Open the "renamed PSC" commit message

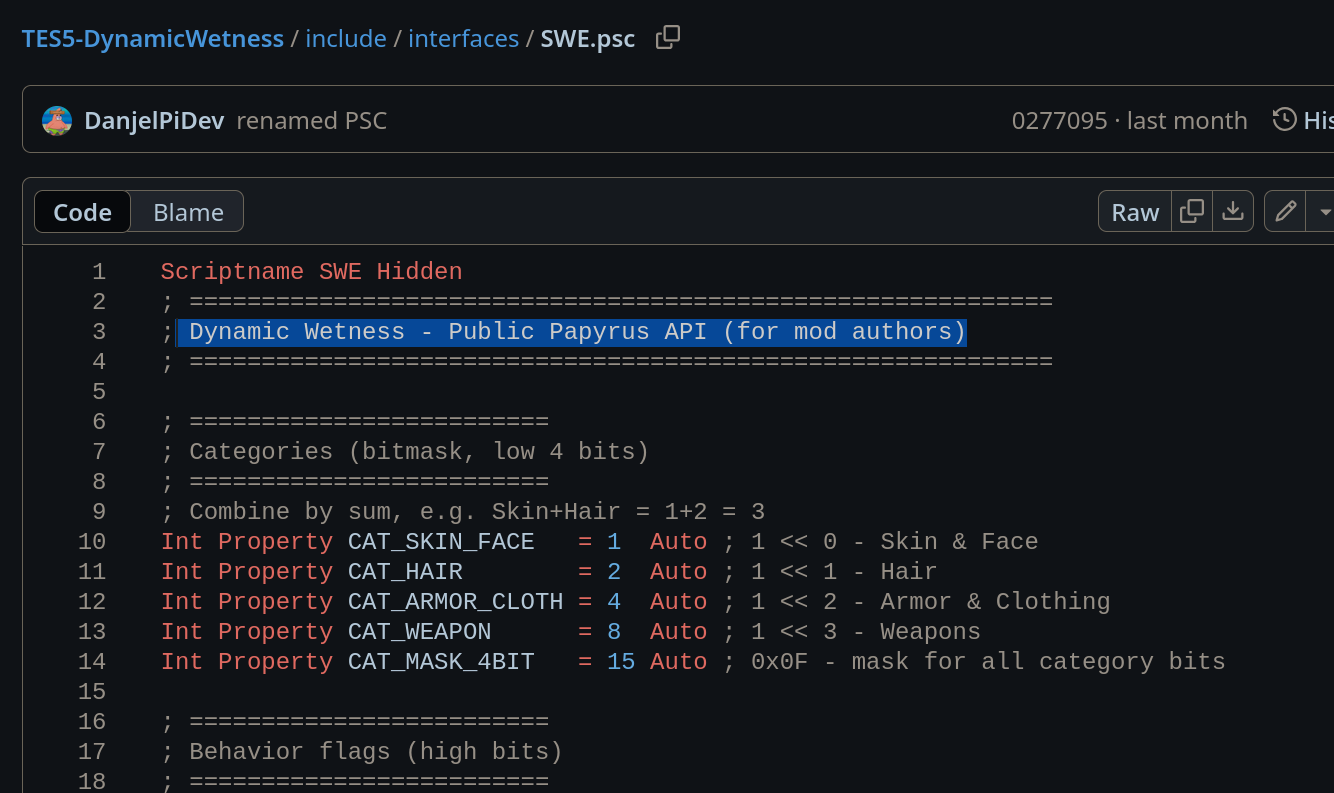click(311, 121)
